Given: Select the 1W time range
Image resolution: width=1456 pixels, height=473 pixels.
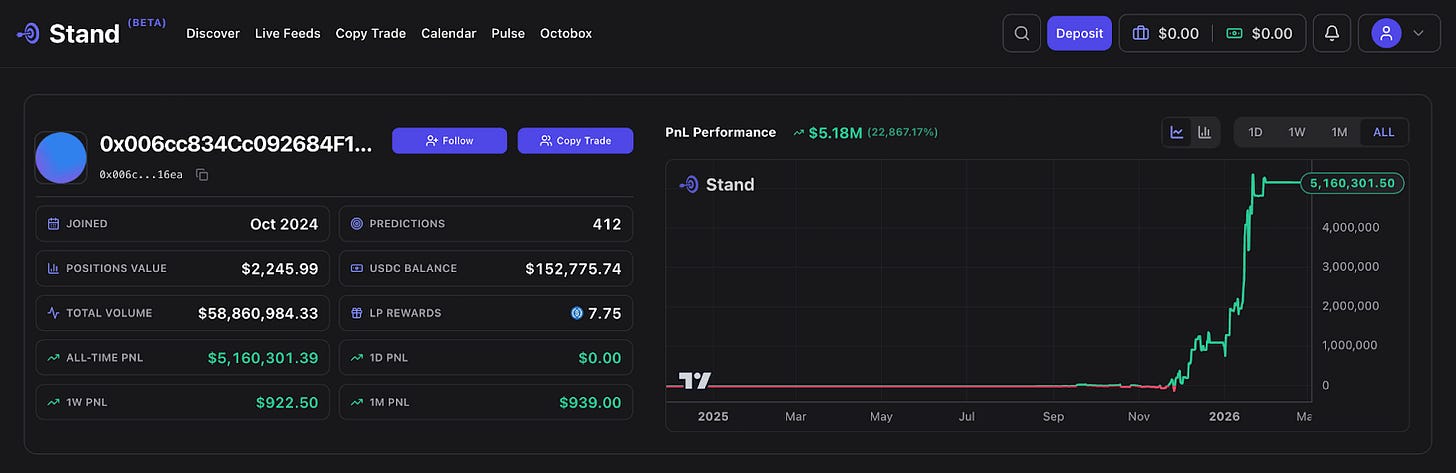Looking at the screenshot, I should [1297, 132].
